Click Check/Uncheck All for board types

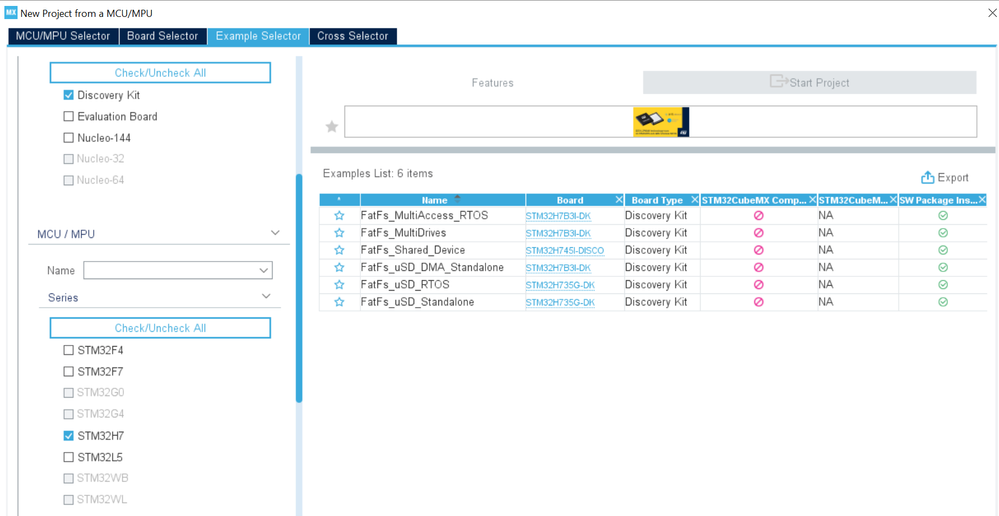[161, 73]
